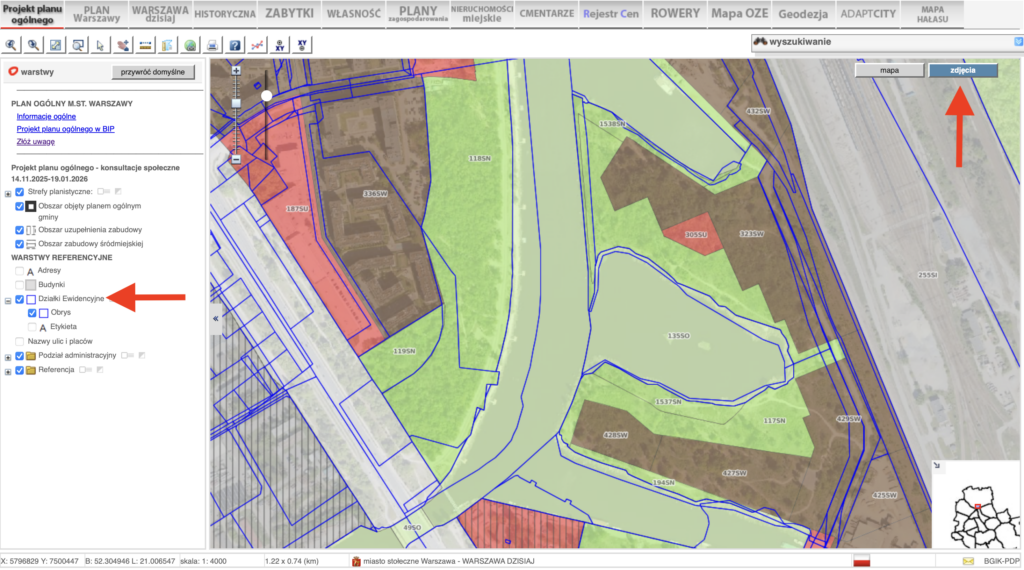The width and height of the screenshot is (1024, 570).
Task: Click the przywróć domyślne button
Action: click(x=154, y=72)
